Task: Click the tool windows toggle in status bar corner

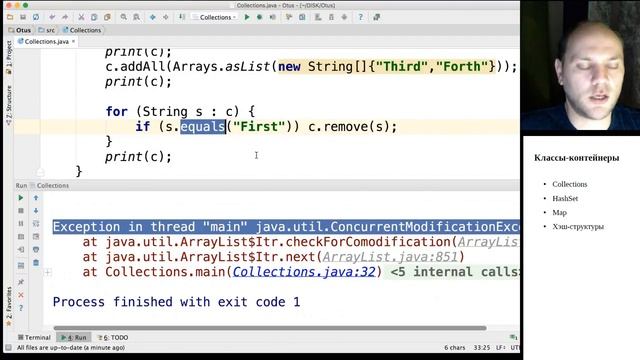Action: click(8, 348)
